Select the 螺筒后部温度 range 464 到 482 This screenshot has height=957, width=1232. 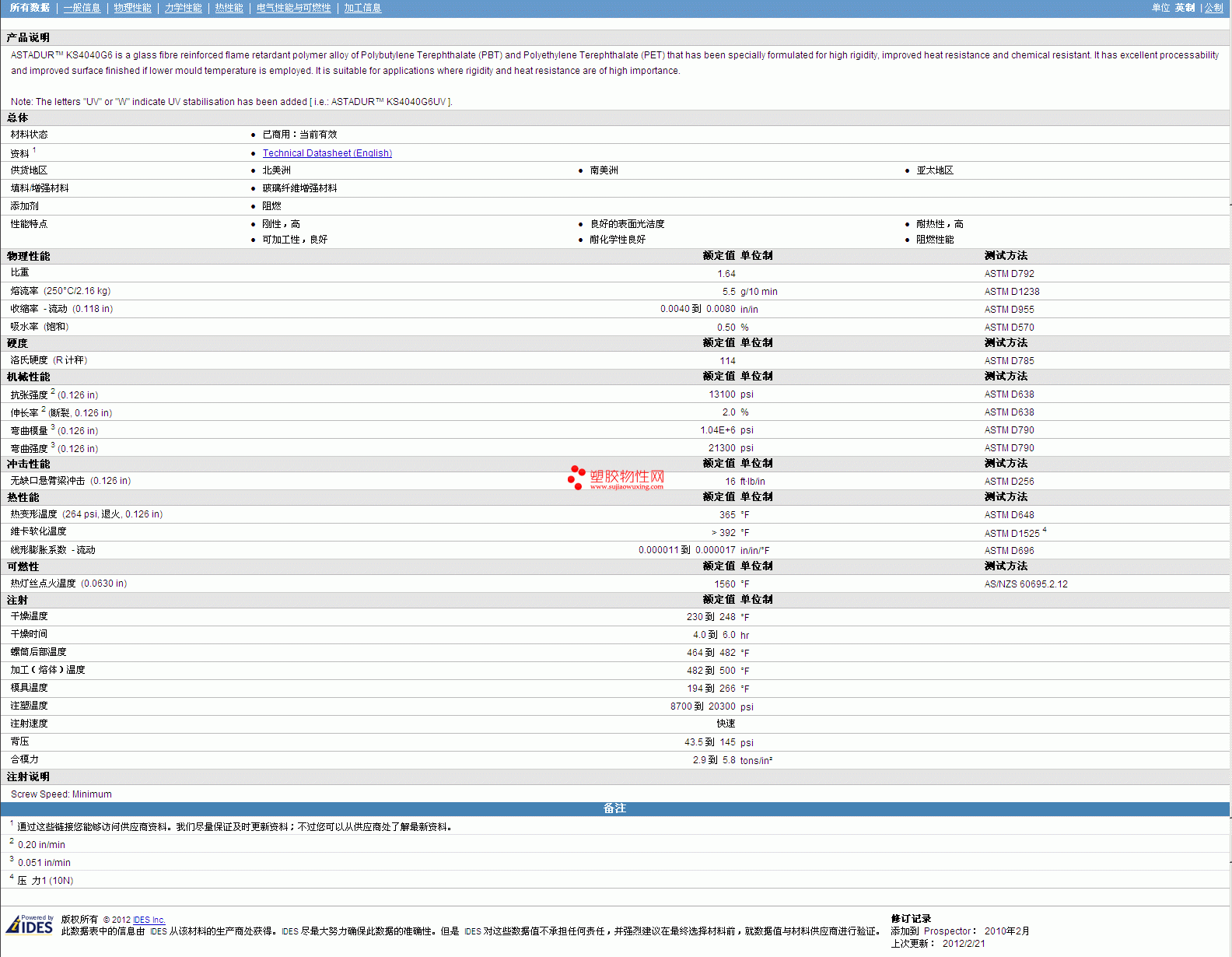(x=711, y=653)
